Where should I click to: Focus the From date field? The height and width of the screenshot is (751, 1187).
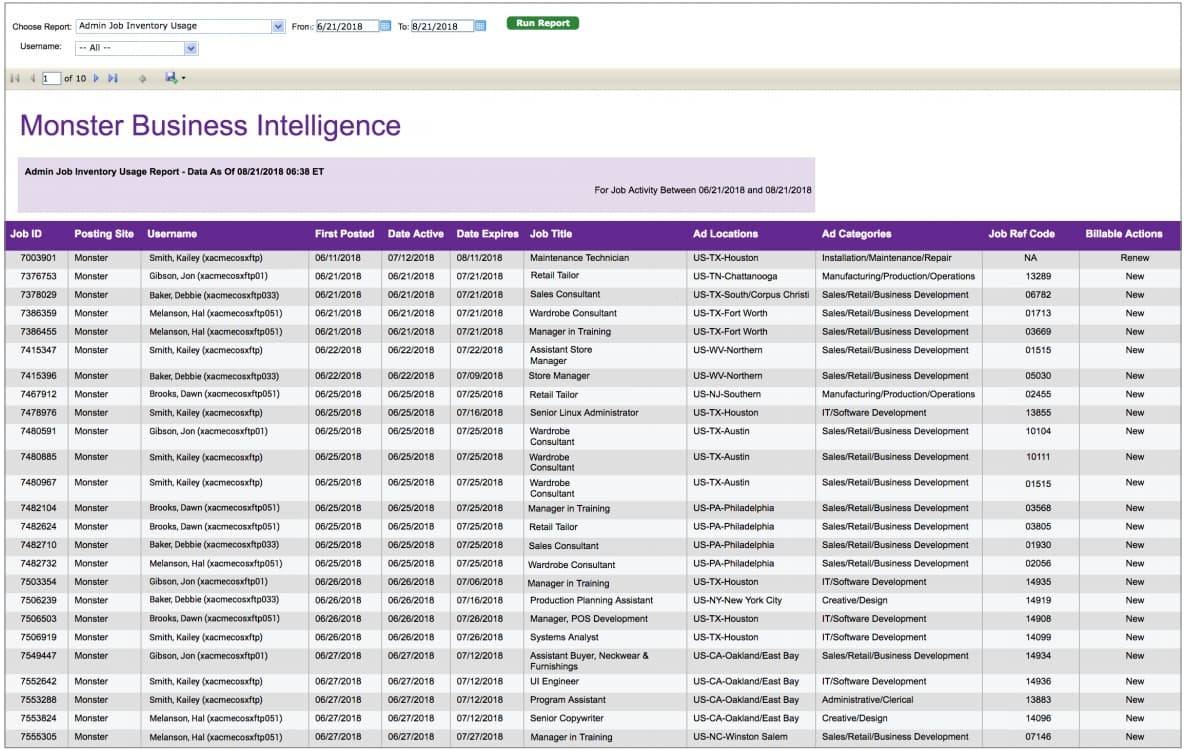[347, 26]
